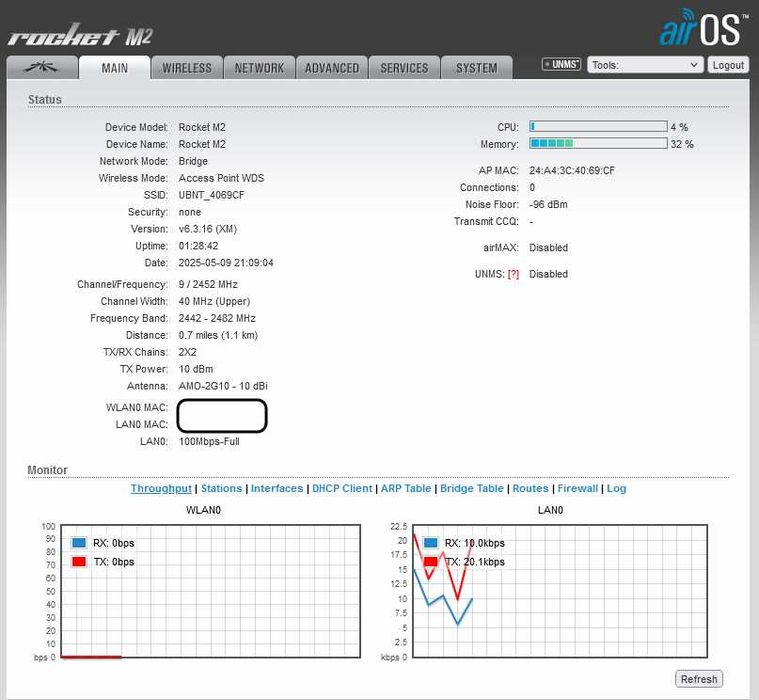Image resolution: width=759 pixels, height=700 pixels.
Task: Click the TX Power value 10 dBm
Action: pos(196,369)
